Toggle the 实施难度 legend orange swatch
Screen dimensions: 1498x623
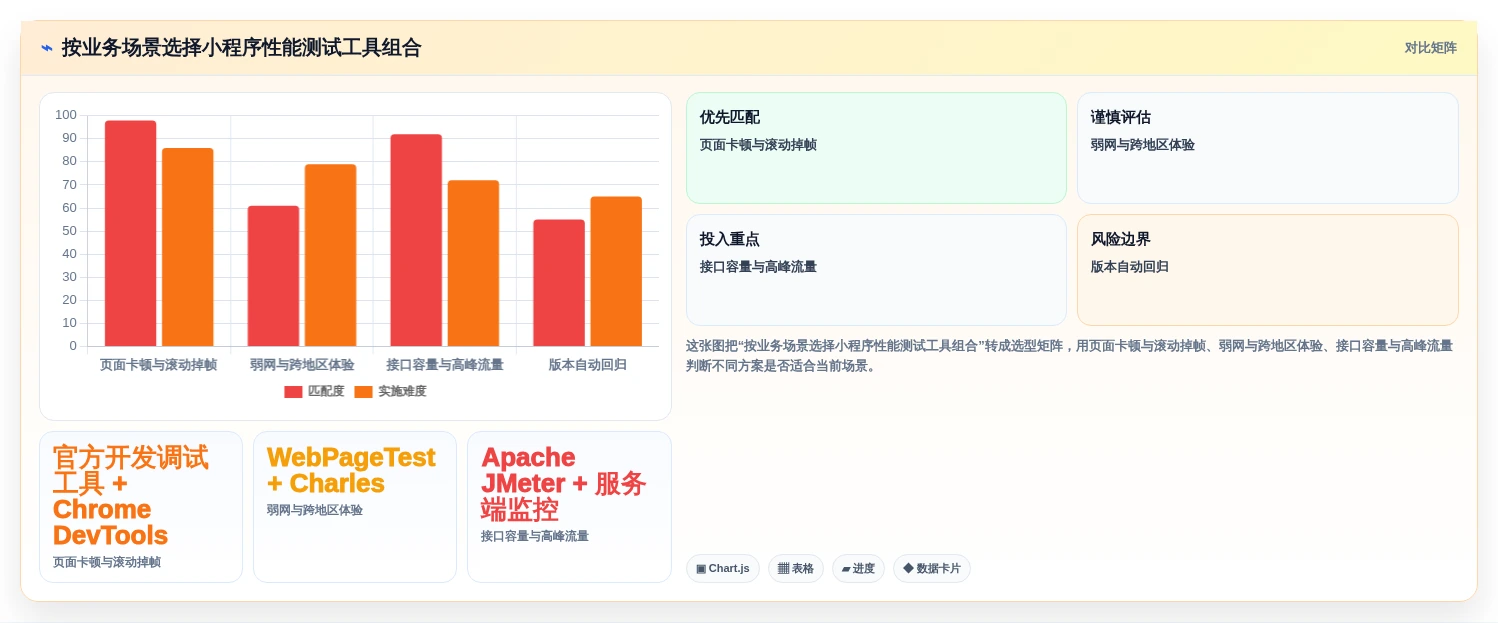(363, 392)
